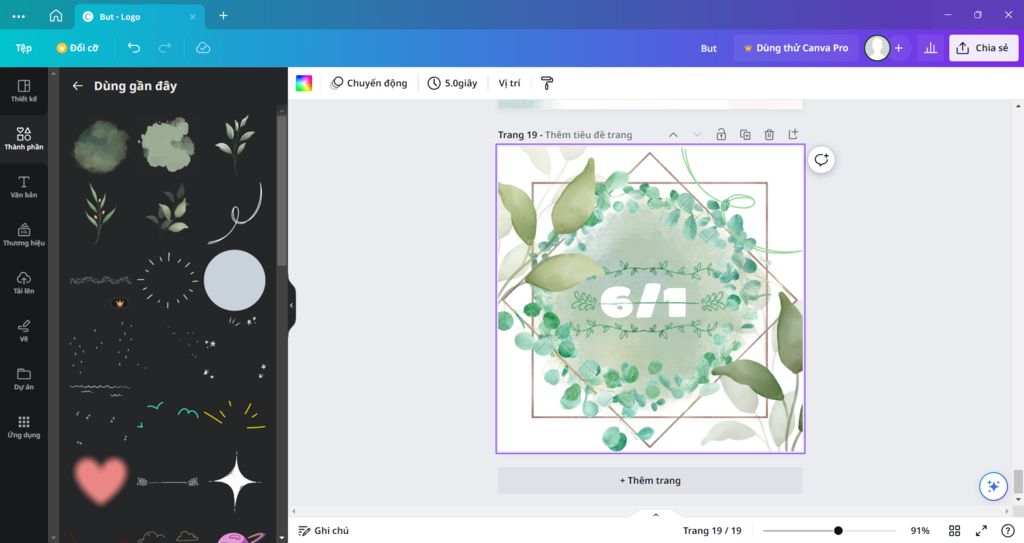
Task: Select the 6/1 text on canvas
Action: (643, 301)
